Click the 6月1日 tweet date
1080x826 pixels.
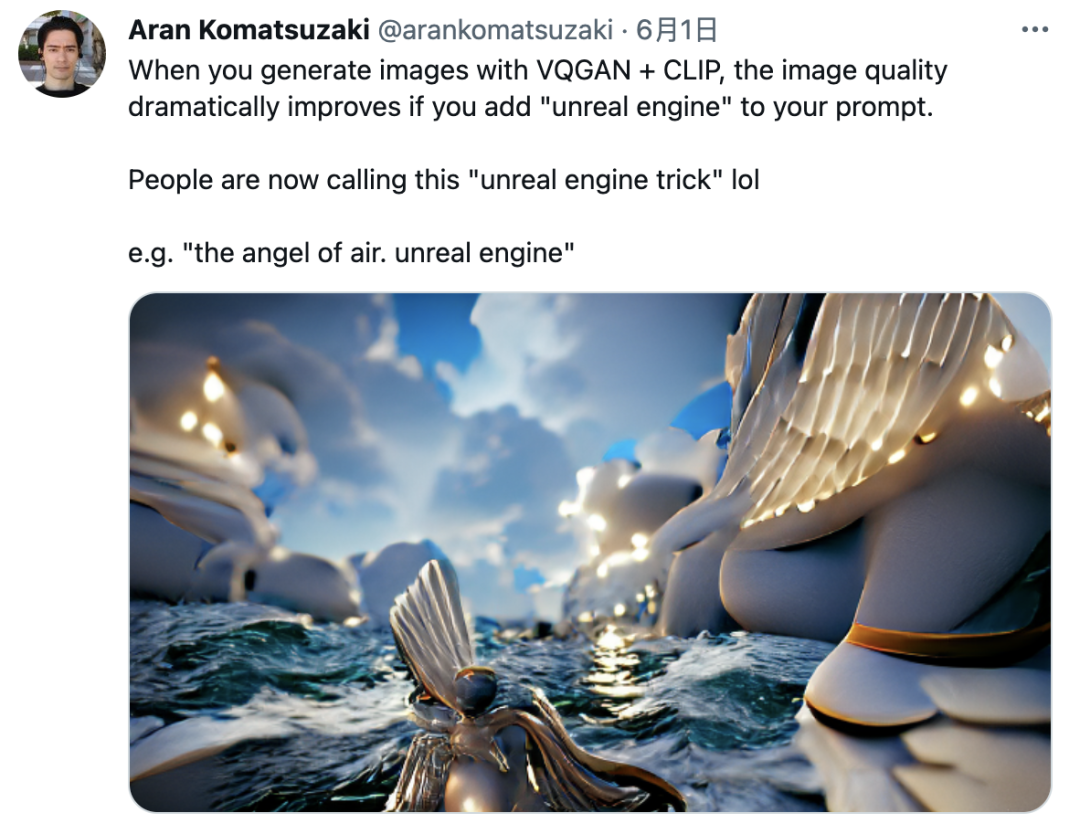click(x=676, y=30)
